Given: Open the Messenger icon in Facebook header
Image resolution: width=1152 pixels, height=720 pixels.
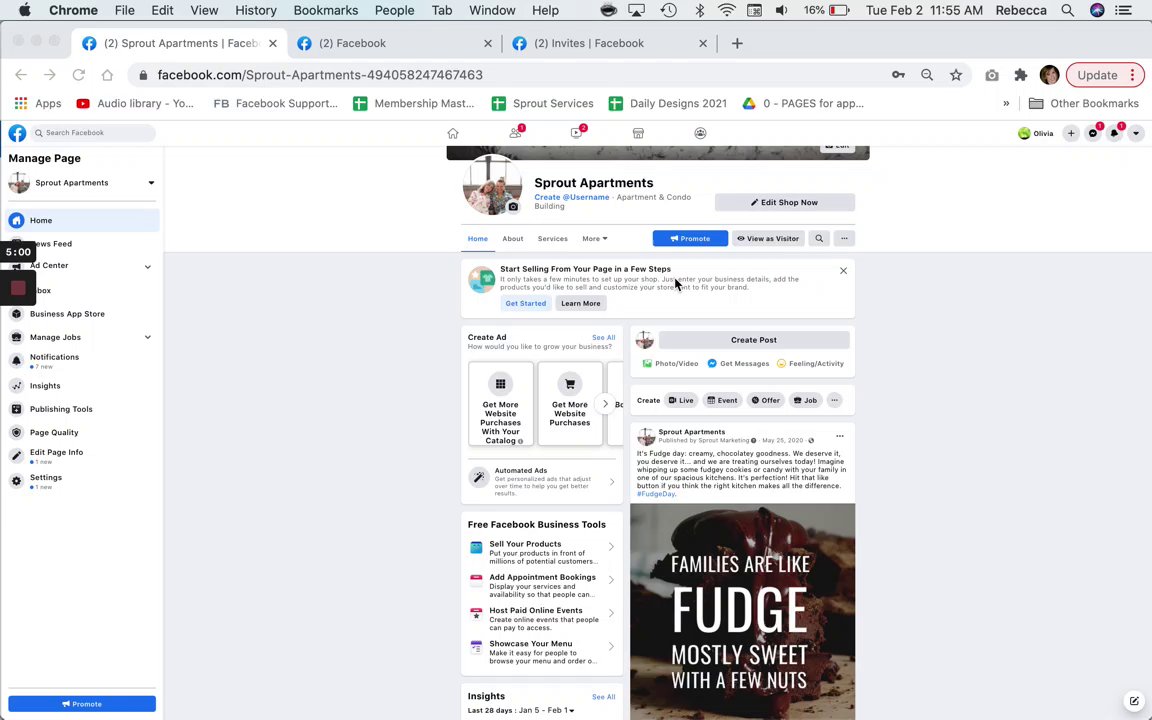Looking at the screenshot, I should 1092,133.
